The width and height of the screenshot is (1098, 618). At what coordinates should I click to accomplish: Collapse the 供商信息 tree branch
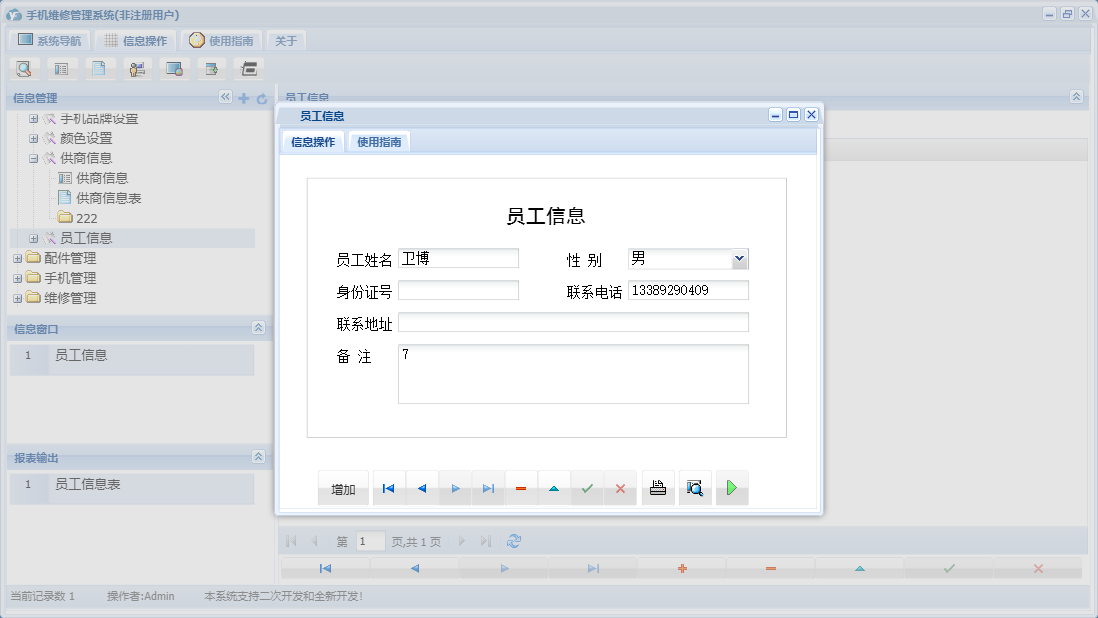31,158
